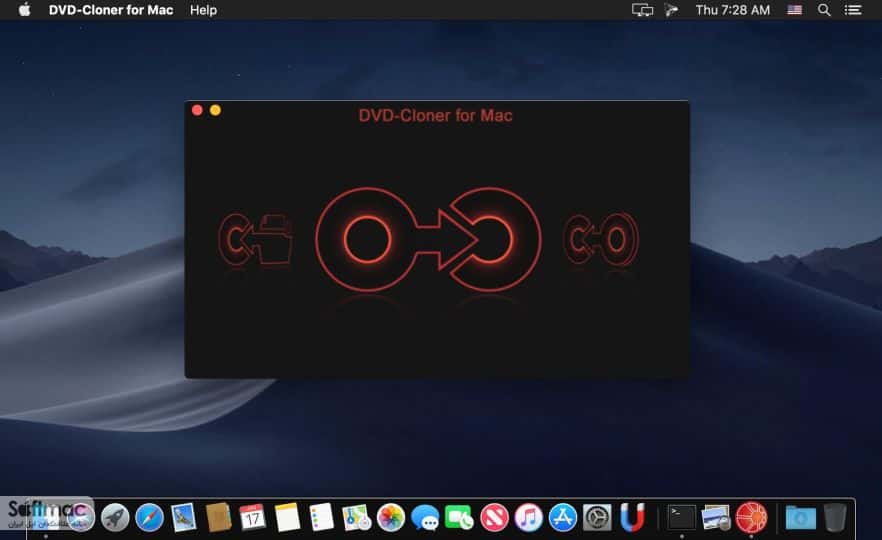Open Spotlight search in the menu bar
882x540 pixels.
point(824,10)
